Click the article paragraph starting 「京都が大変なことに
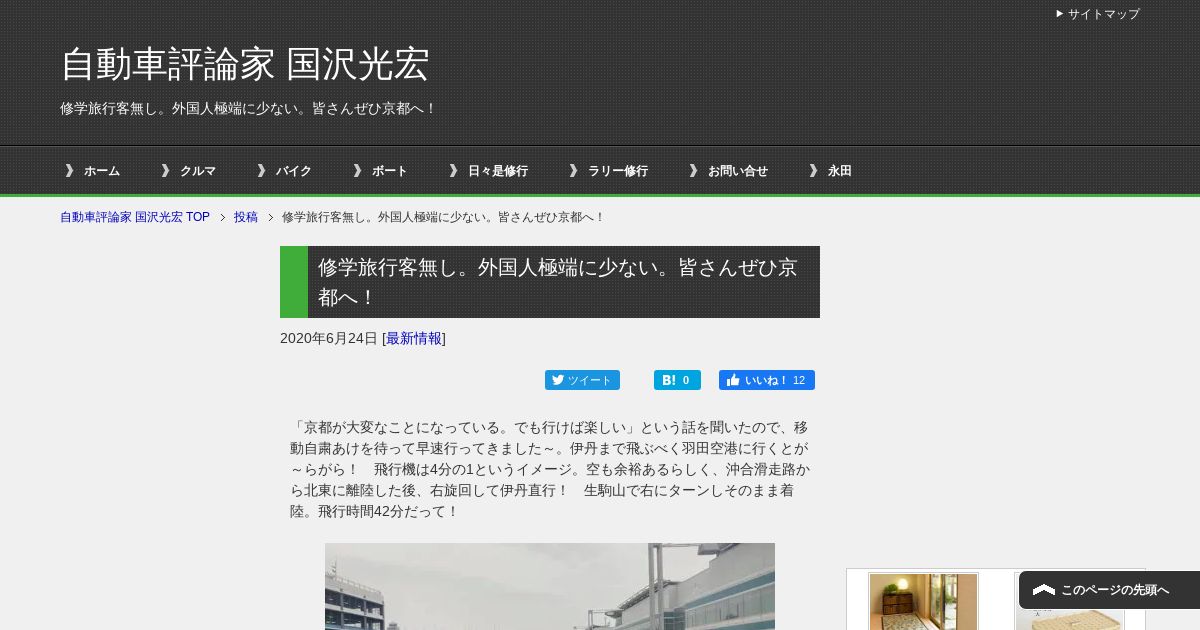The width and height of the screenshot is (1200, 630). 550,469
